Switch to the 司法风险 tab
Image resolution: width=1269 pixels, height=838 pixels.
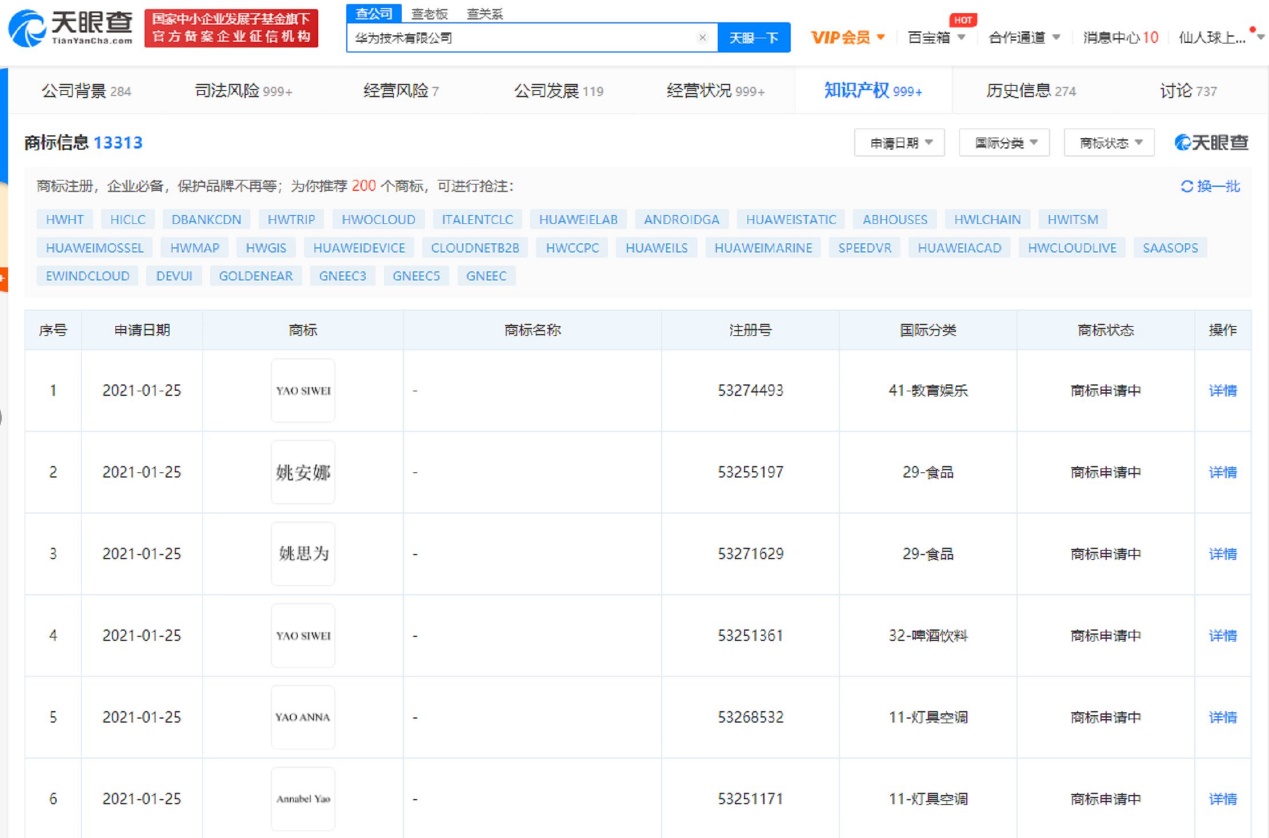coord(243,91)
